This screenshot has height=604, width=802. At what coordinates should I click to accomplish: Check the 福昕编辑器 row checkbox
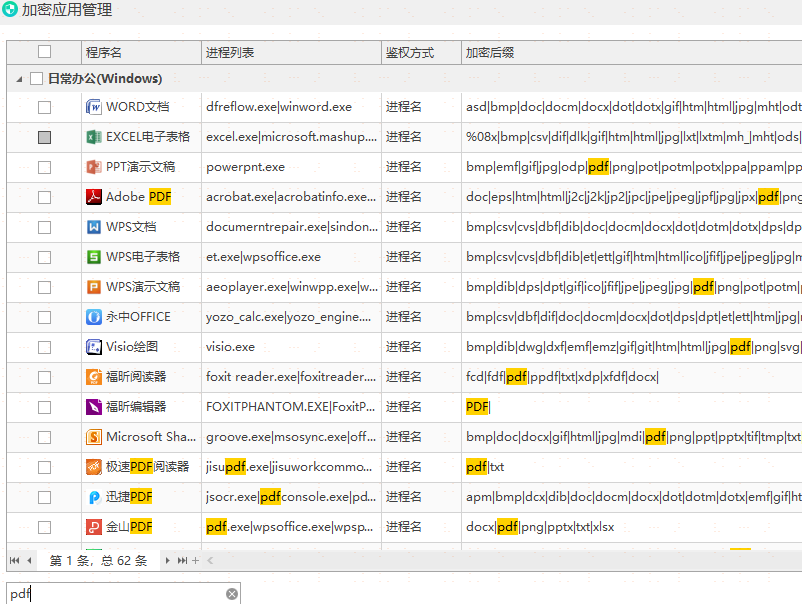(x=44, y=407)
